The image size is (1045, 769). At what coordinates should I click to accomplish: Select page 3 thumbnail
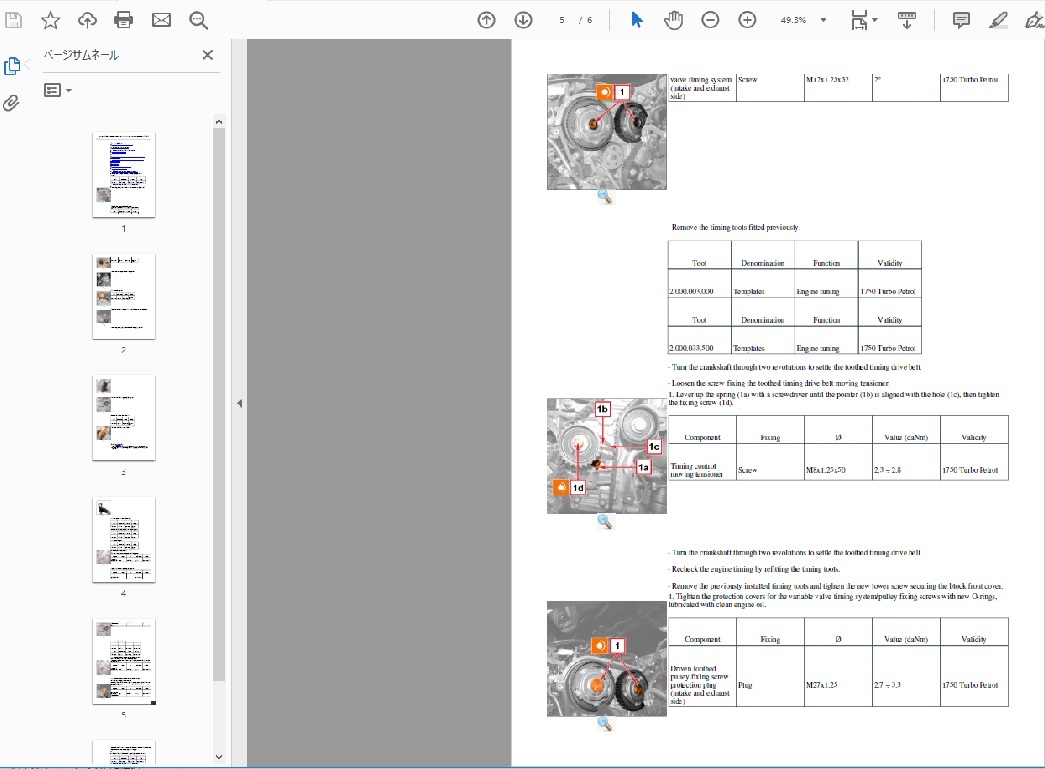pos(124,418)
